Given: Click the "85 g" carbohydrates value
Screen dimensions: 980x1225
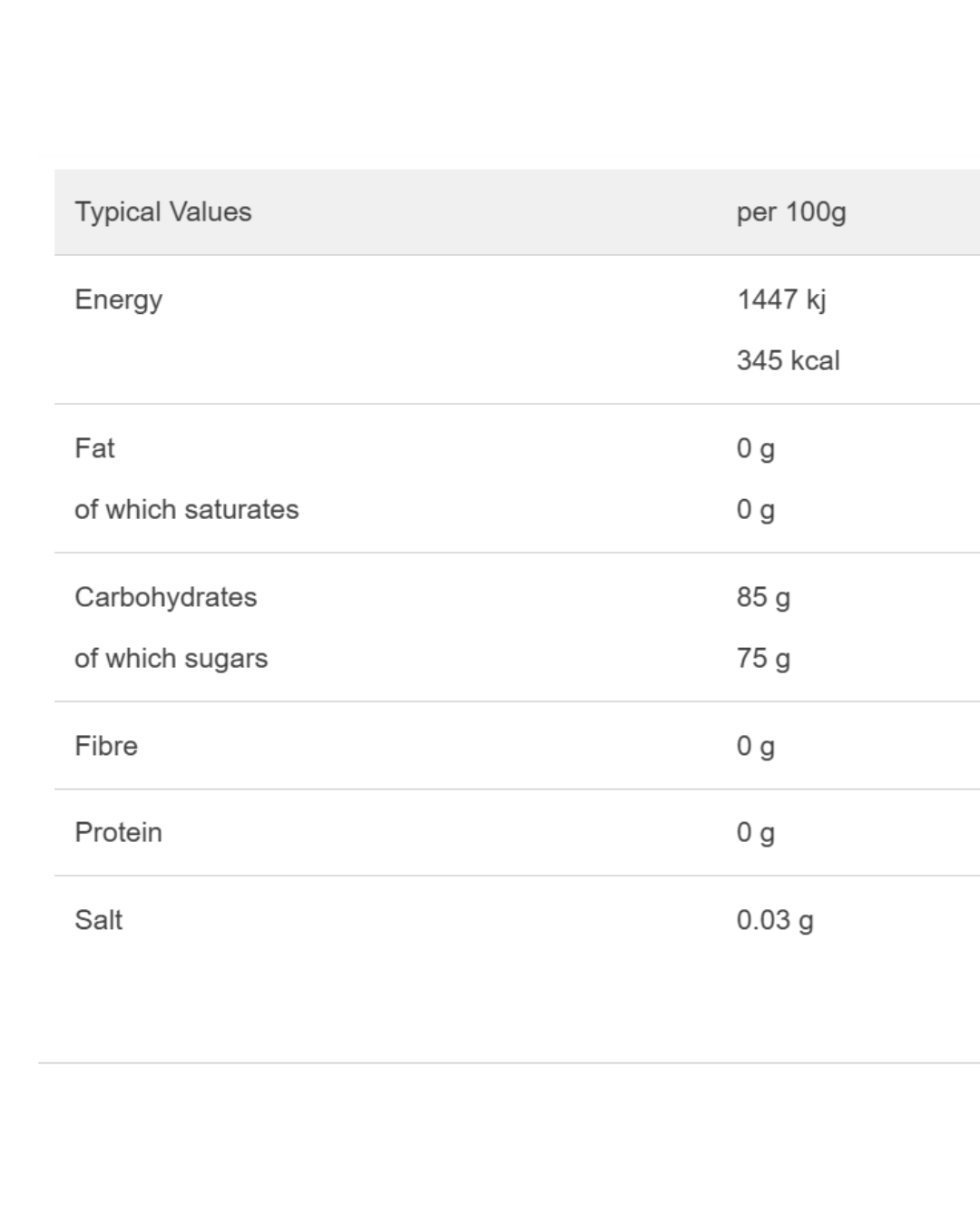Looking at the screenshot, I should tap(763, 597).
